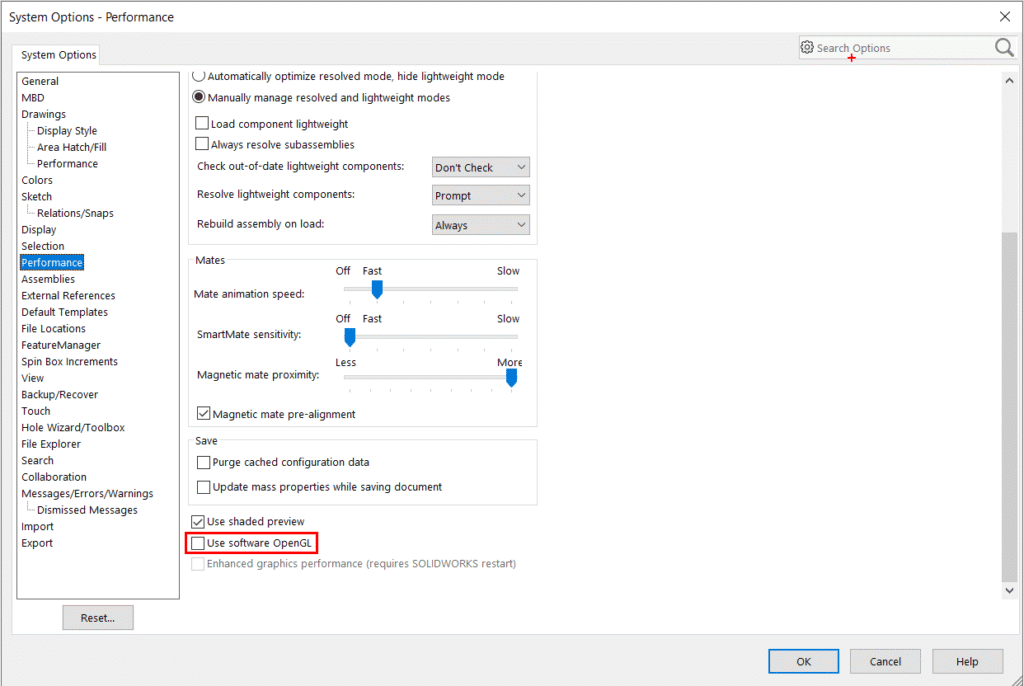Open FeatureManager options
The image size is (1024, 686).
point(61,345)
